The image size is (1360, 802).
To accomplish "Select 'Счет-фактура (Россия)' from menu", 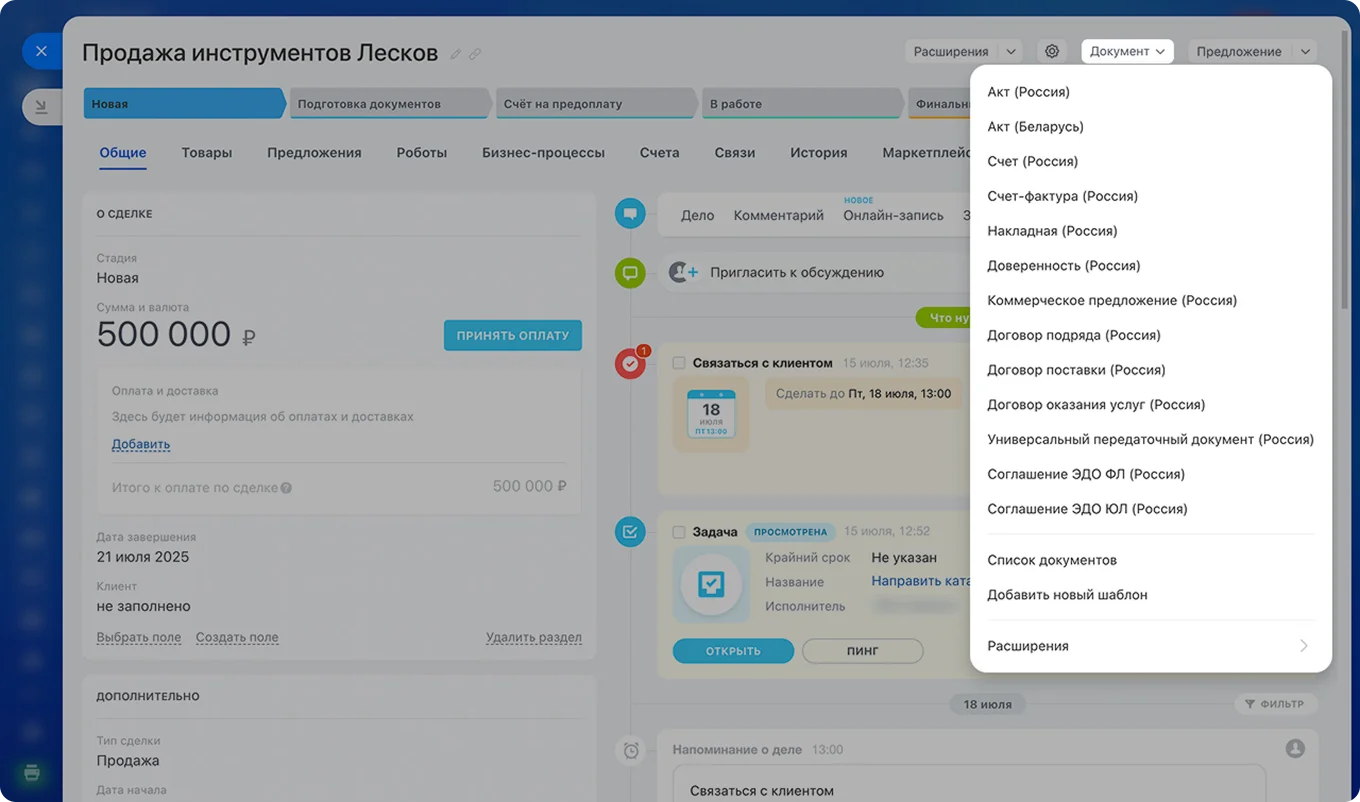I will [x=1062, y=196].
